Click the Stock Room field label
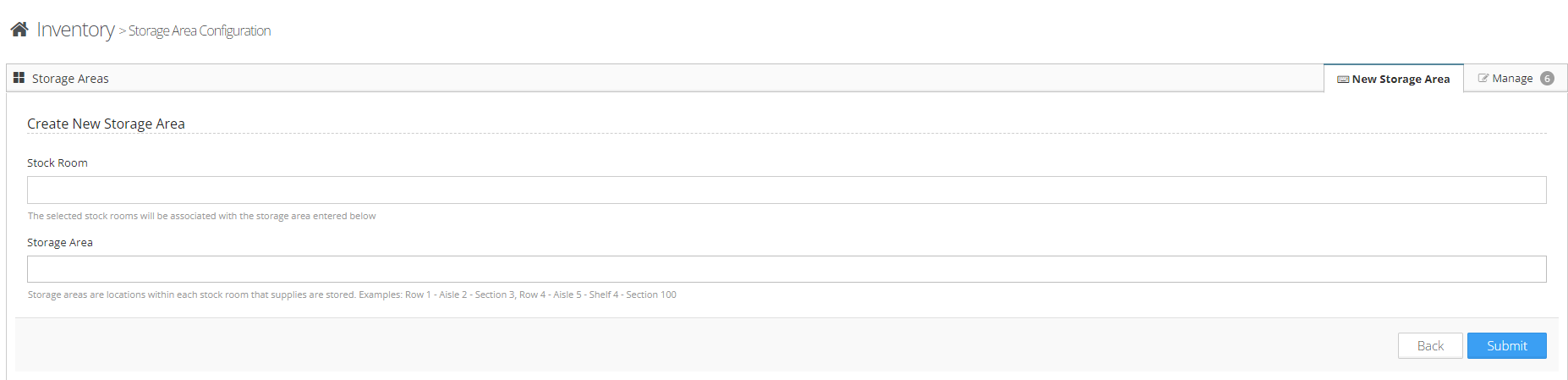Image resolution: width=1568 pixels, height=380 pixels. [x=58, y=162]
